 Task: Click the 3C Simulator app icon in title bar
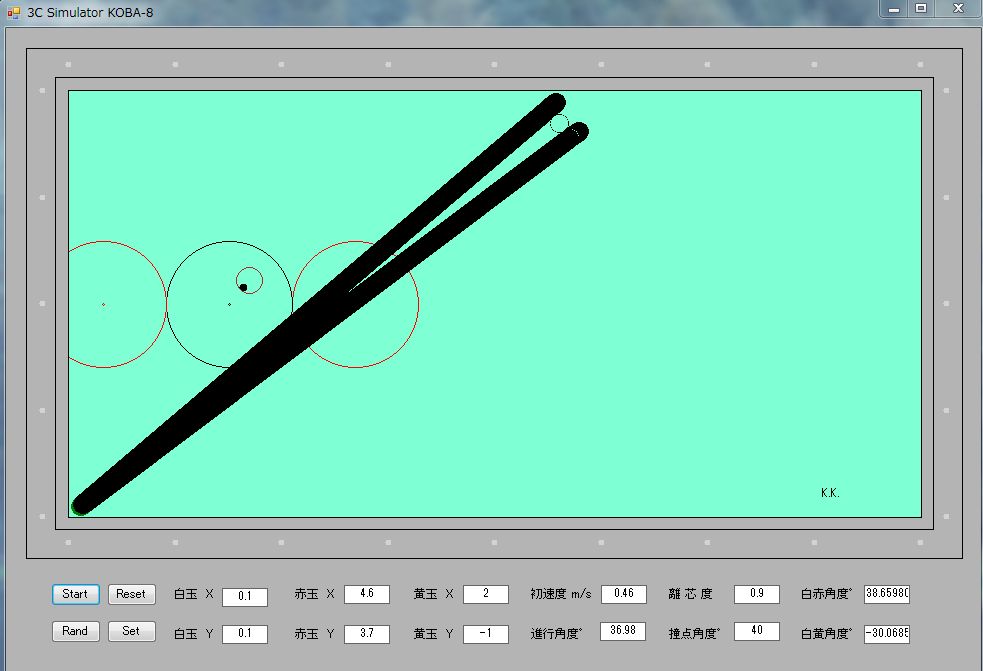coord(13,12)
